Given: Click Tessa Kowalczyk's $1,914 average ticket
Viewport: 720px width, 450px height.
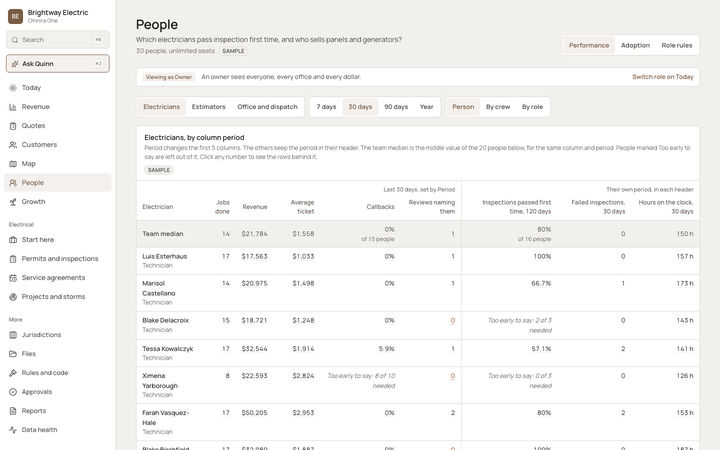Looking at the screenshot, I should click(303, 349).
